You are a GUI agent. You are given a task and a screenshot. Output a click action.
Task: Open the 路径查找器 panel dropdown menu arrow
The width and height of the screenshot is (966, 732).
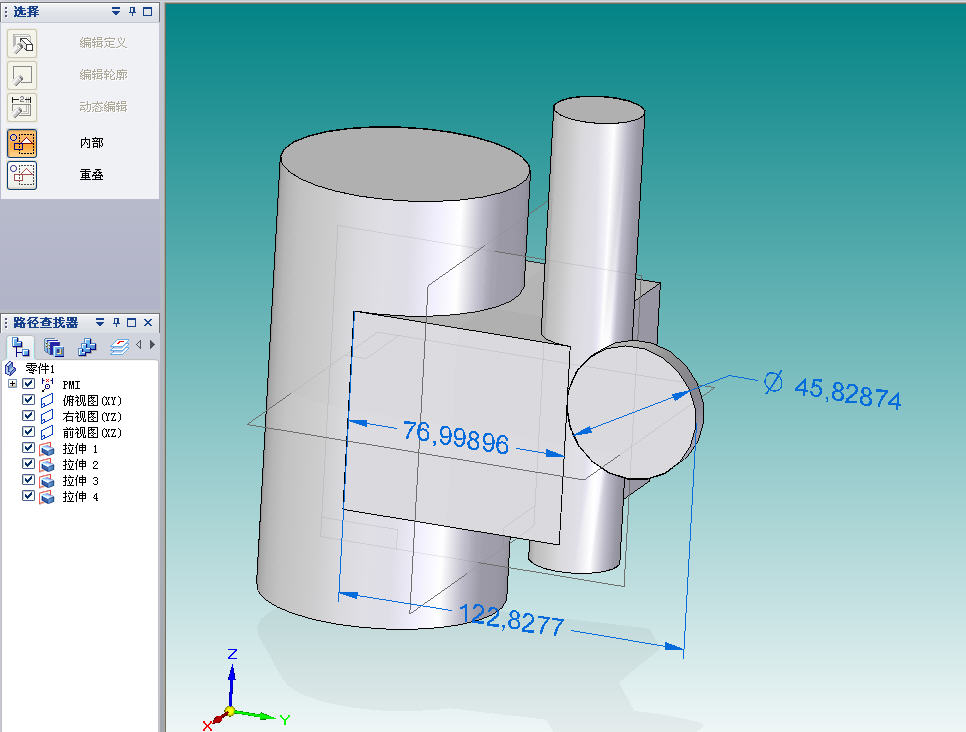coord(100,322)
